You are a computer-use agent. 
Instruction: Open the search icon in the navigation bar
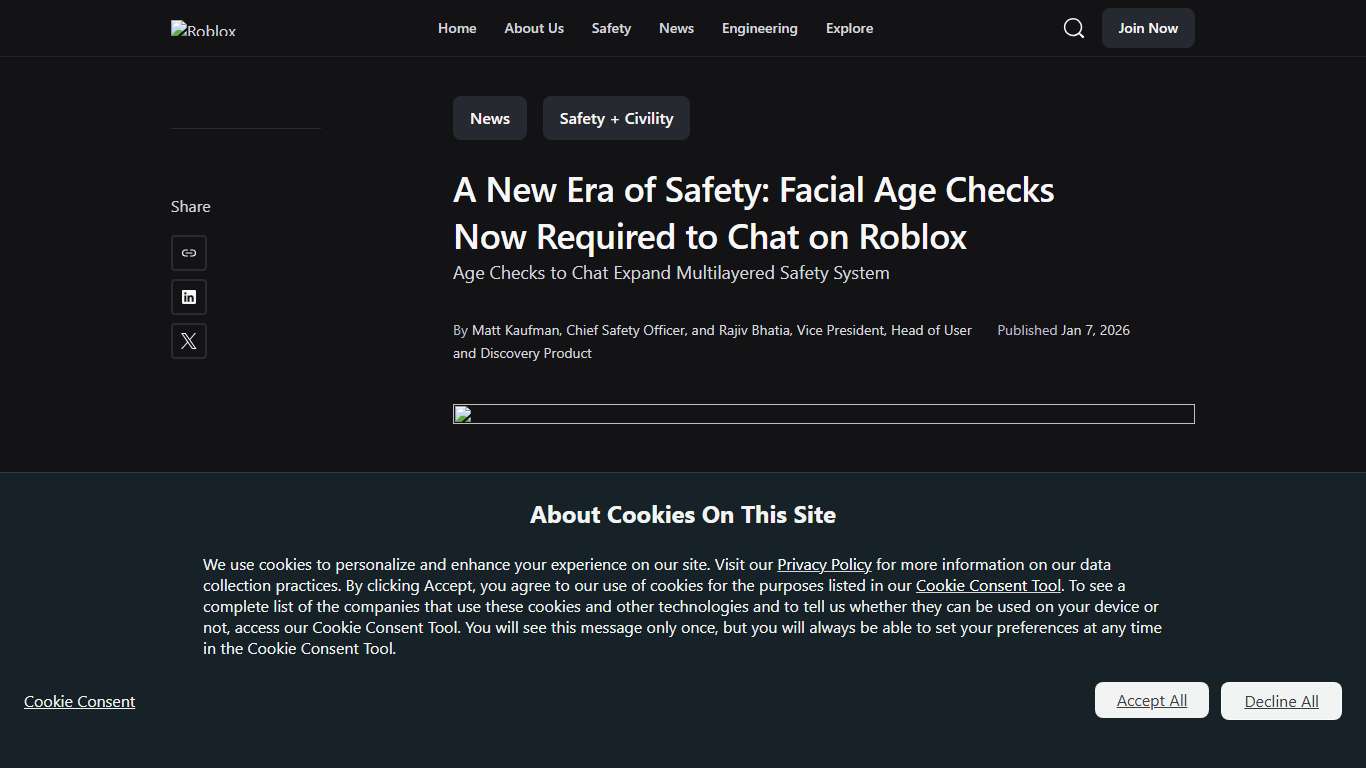(x=1073, y=28)
